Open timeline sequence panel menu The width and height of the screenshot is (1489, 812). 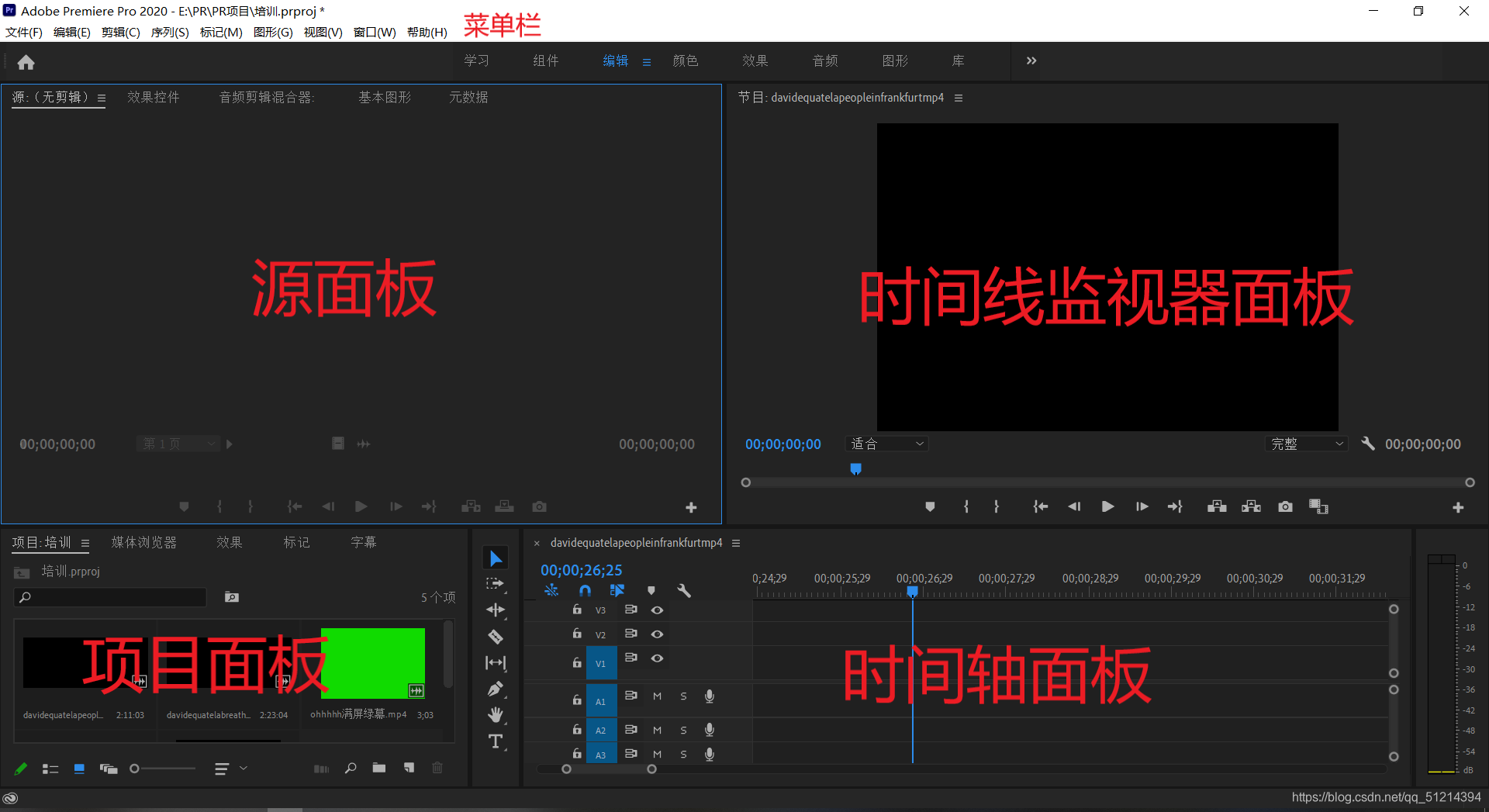point(736,543)
